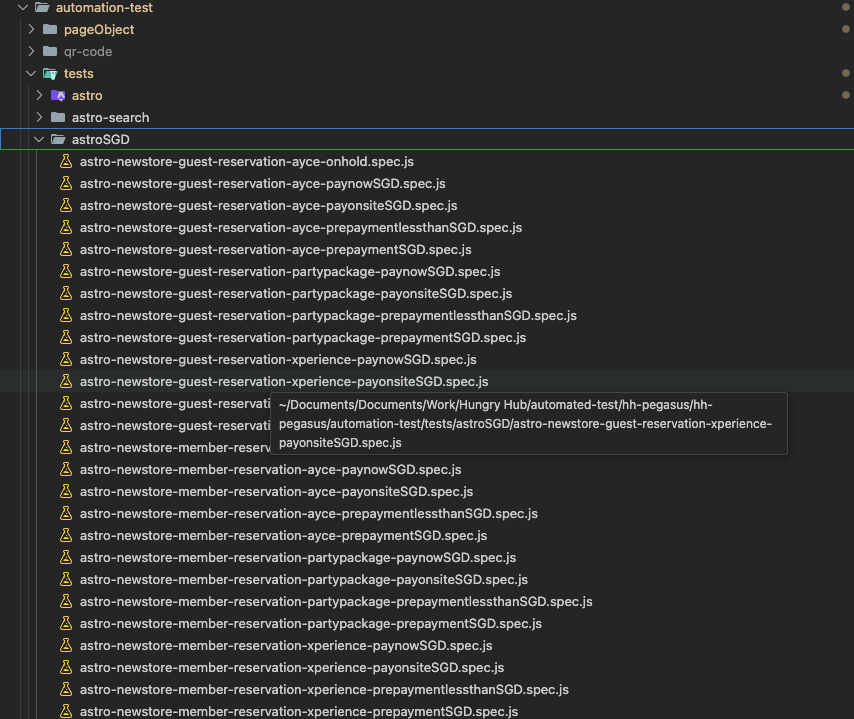The height and width of the screenshot is (719, 854).
Task: Collapse the astroSGD folder chevron
Action: 39,140
